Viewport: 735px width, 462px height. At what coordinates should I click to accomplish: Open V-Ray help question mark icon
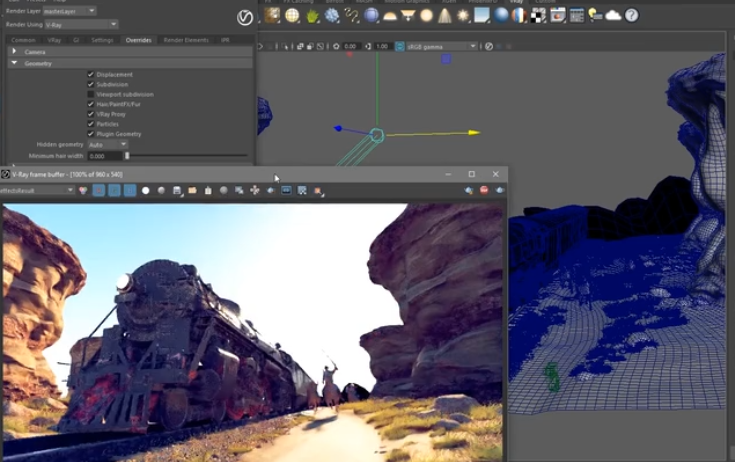631,15
